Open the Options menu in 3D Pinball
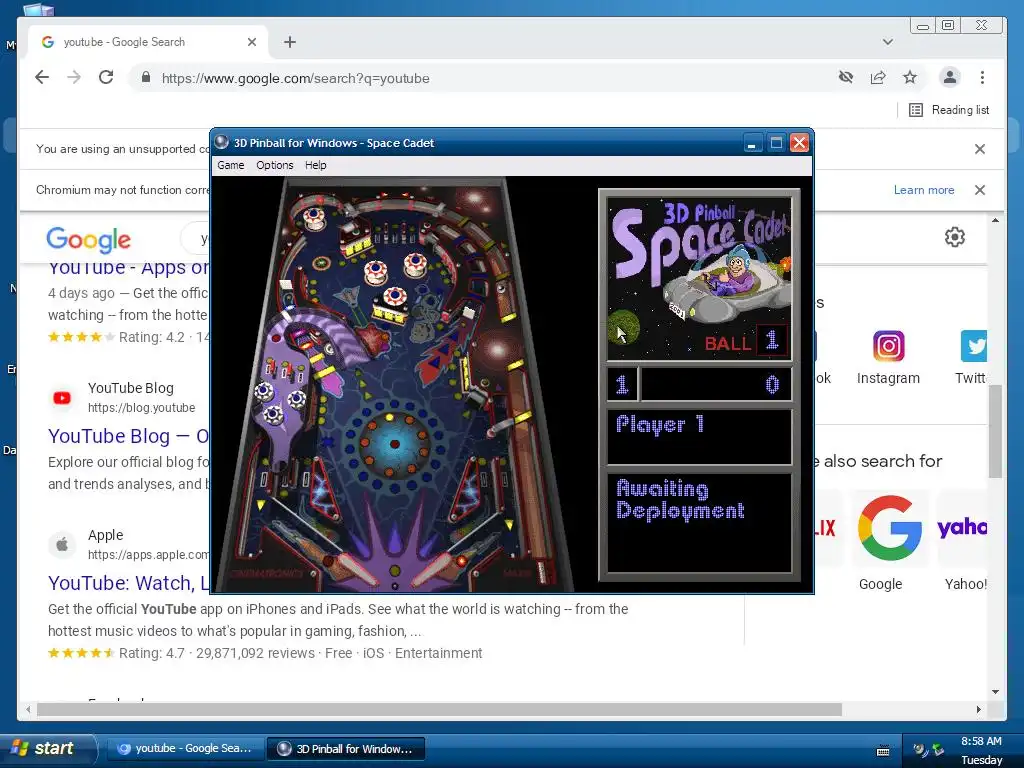This screenshot has width=1024, height=768. click(x=274, y=165)
